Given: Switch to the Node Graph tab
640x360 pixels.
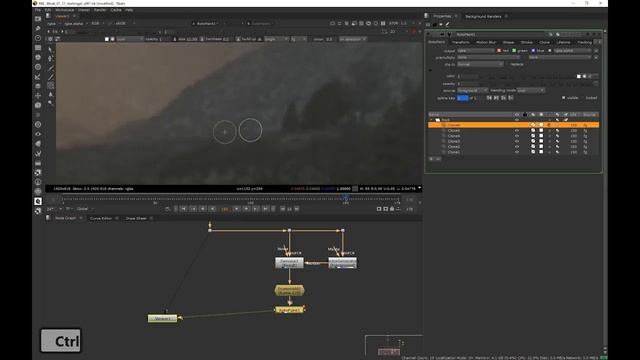Looking at the screenshot, I should [65, 218].
